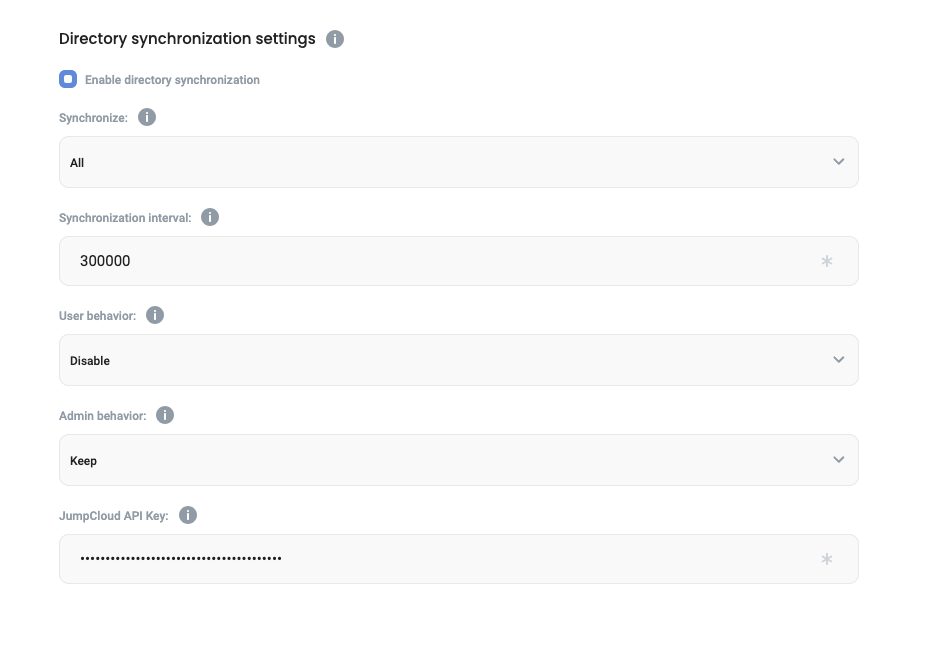Click chevron arrow in User behavior dropdown

(838, 360)
